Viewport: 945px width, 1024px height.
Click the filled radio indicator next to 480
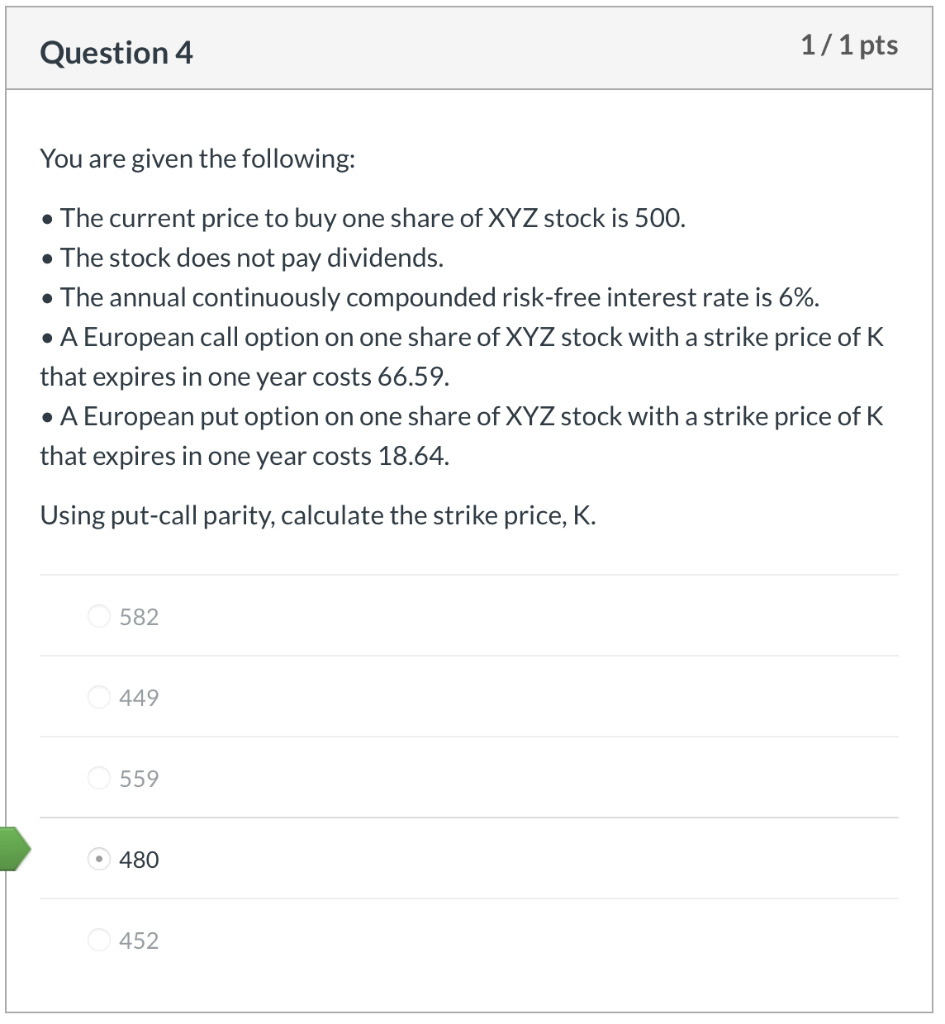99,859
